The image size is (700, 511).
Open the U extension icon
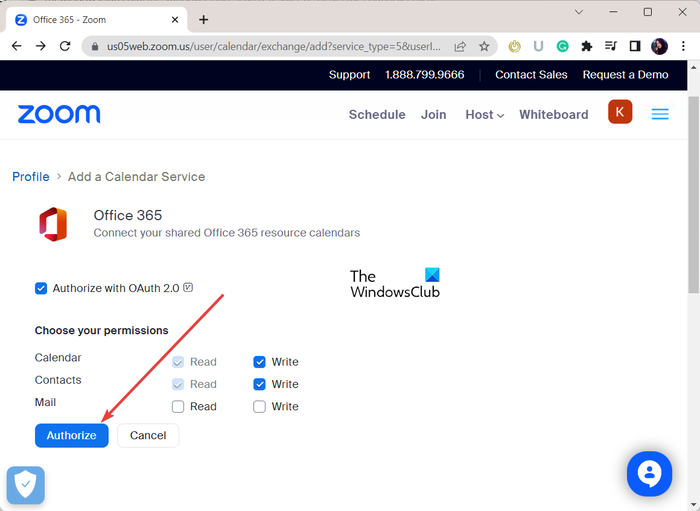pyautogui.click(x=538, y=46)
